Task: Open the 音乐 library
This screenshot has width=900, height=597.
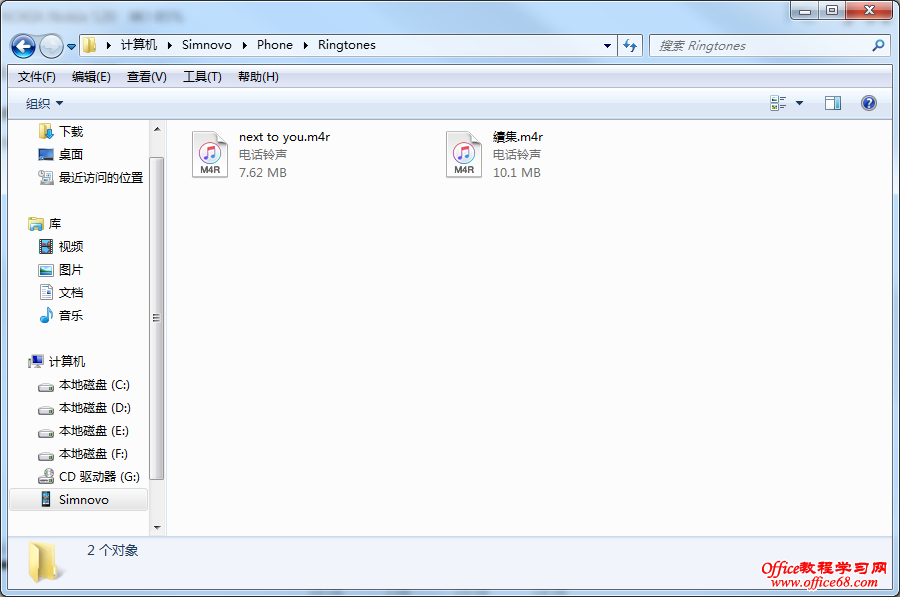Action: [71, 316]
